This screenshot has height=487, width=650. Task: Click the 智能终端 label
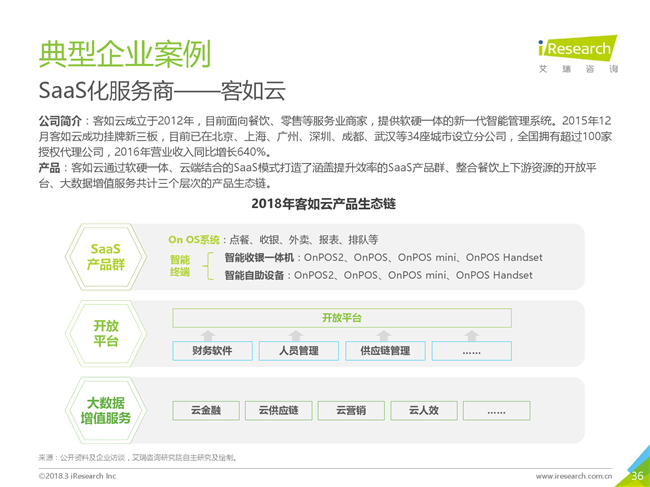[180, 266]
